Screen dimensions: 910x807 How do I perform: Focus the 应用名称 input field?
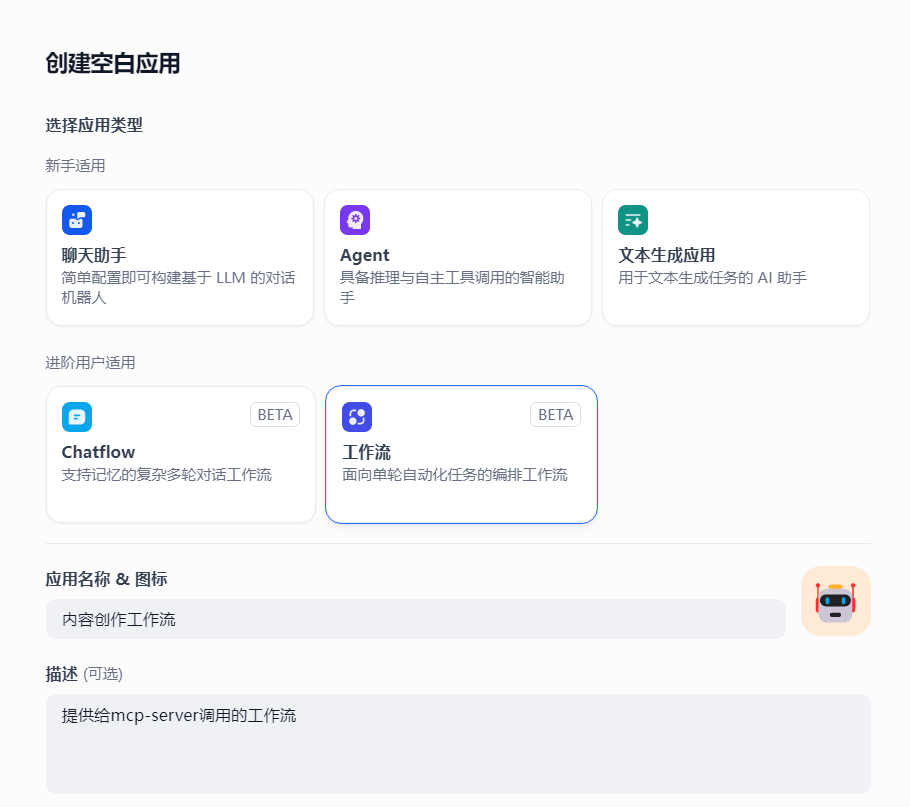coord(416,619)
